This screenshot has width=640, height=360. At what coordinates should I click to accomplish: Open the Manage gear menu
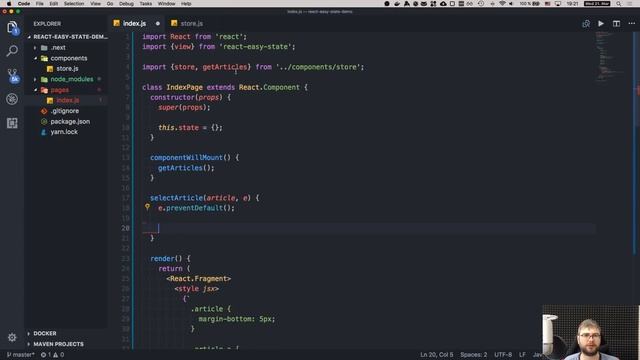pos(12,338)
